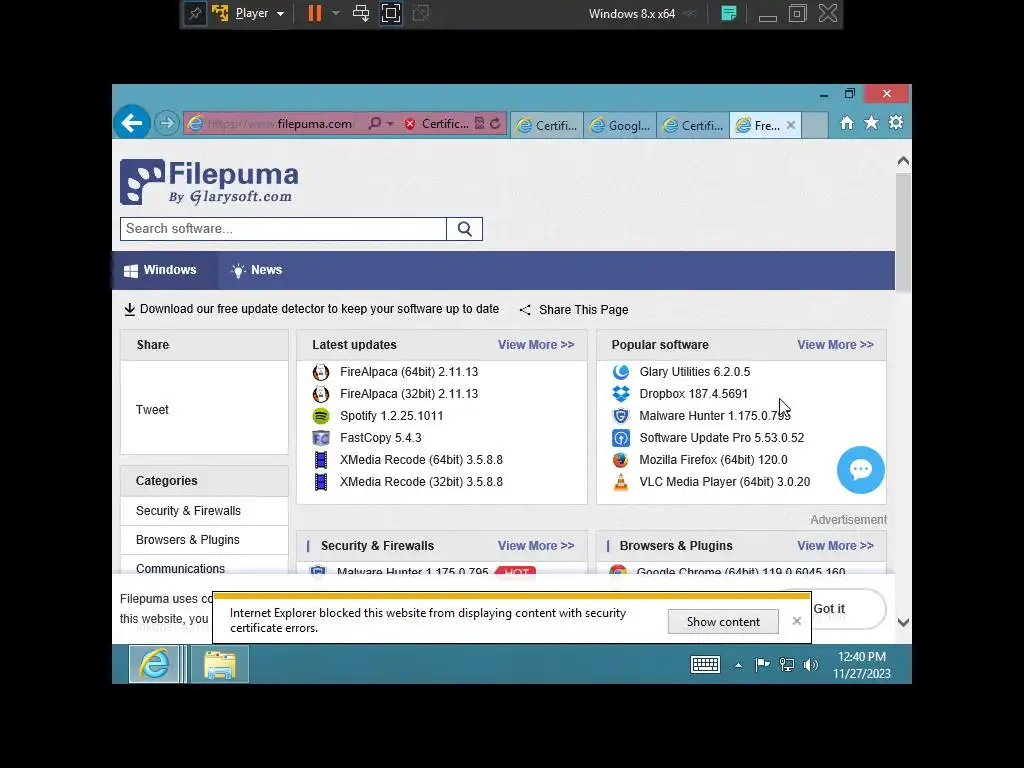Screen dimensions: 1024x768
Task: Click the Software Update Pro icon
Action: (620, 438)
